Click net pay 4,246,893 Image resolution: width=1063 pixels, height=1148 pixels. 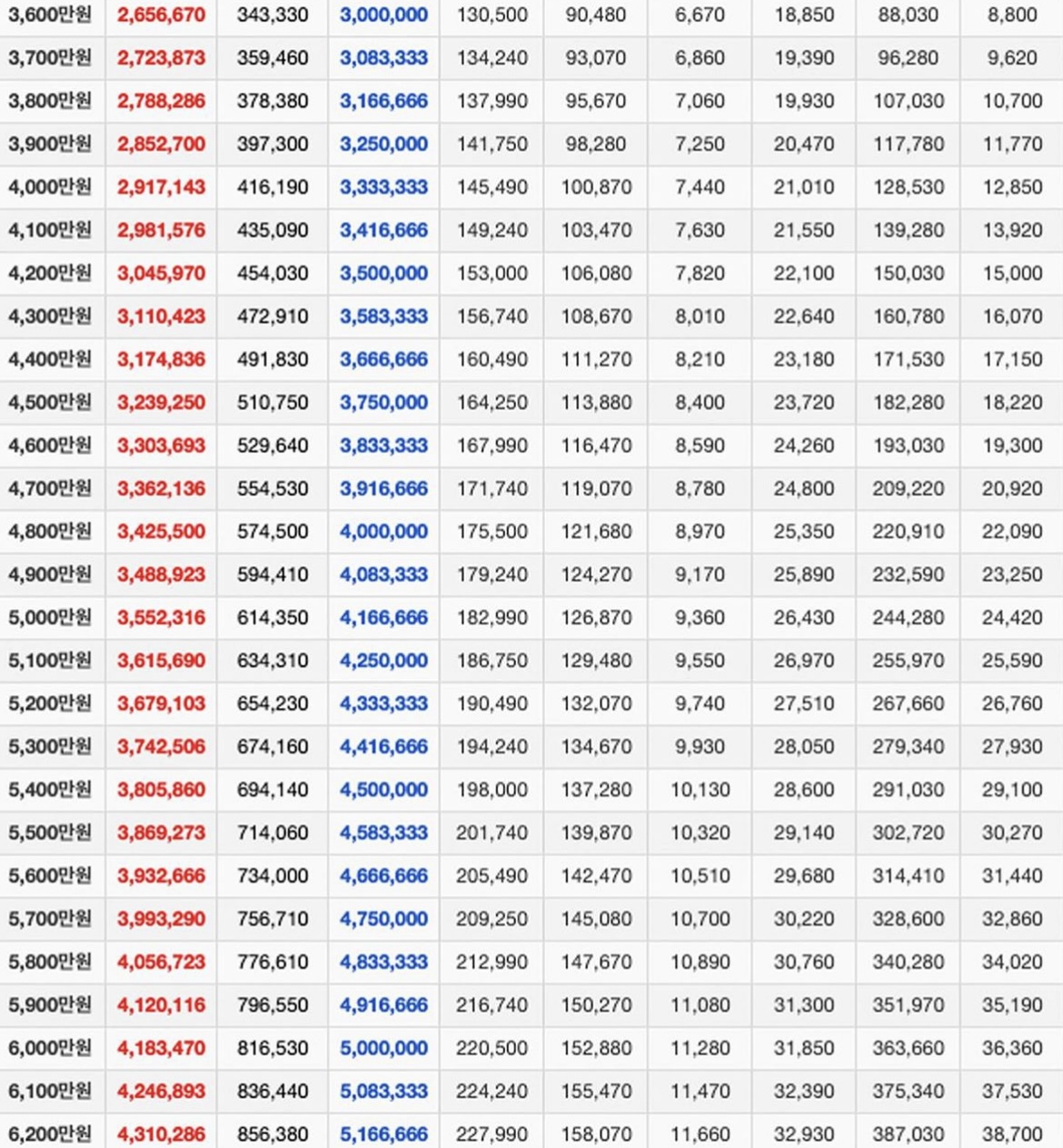(x=161, y=1092)
